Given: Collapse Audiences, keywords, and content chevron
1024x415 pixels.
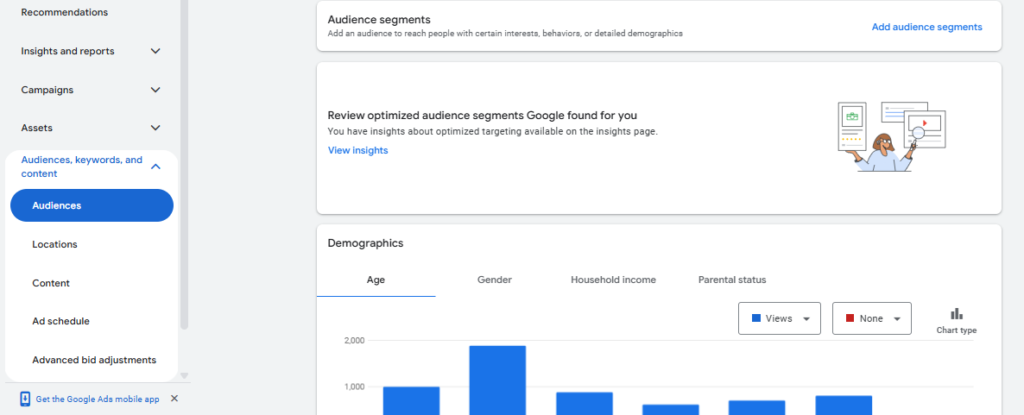Looking at the screenshot, I should pos(155,167).
